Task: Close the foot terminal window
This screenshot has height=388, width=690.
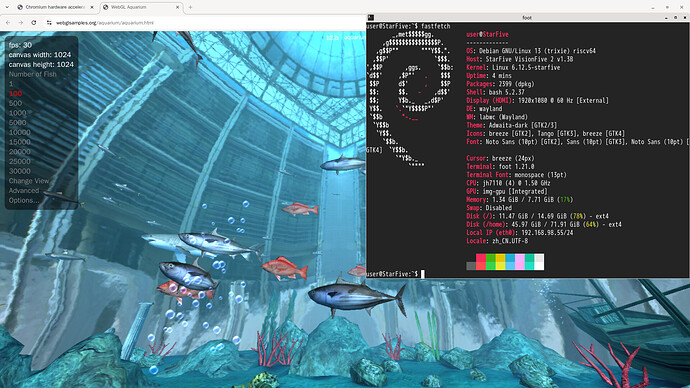Action: 685,18
